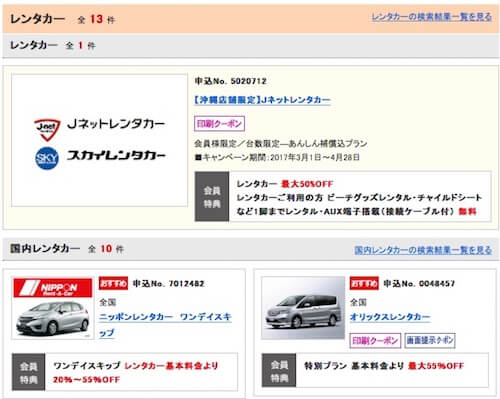Click the 特別プラン 基本料金より text
The height and width of the screenshot is (399, 500).
coord(354,366)
